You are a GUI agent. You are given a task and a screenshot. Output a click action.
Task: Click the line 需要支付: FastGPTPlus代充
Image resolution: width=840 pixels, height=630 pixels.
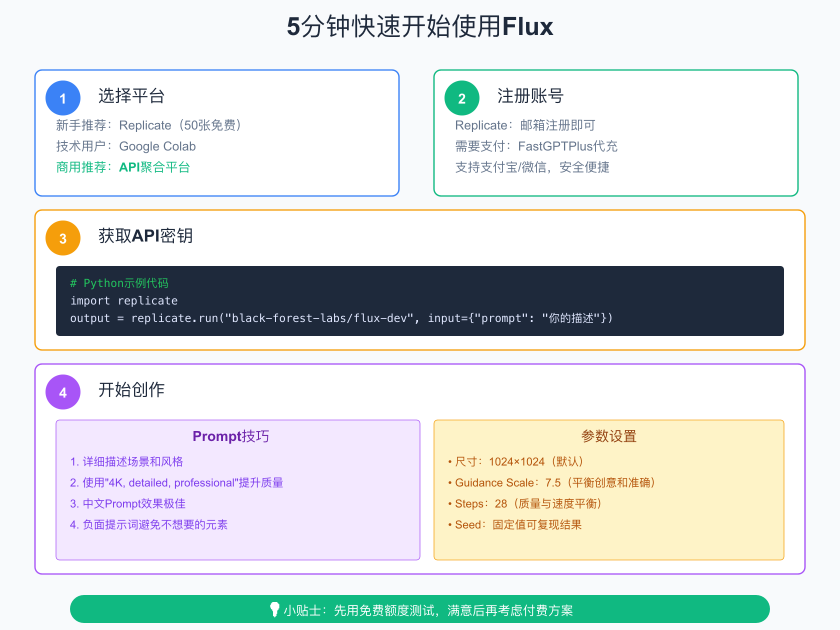[x=536, y=146]
